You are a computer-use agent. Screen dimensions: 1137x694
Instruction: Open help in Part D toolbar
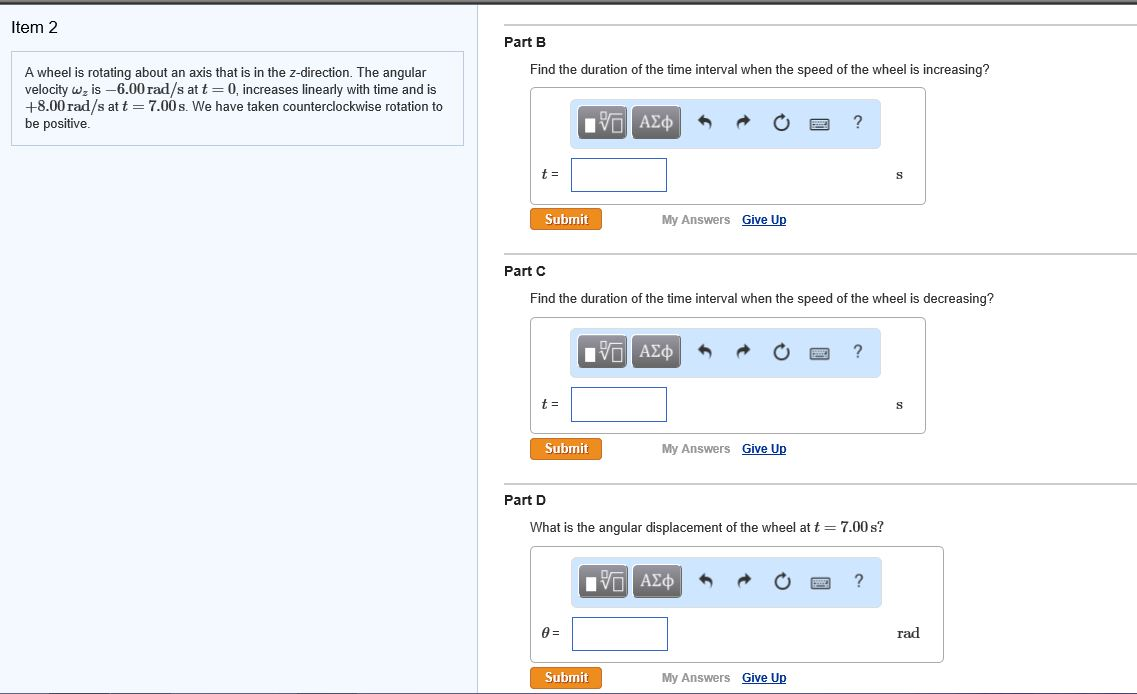click(859, 580)
